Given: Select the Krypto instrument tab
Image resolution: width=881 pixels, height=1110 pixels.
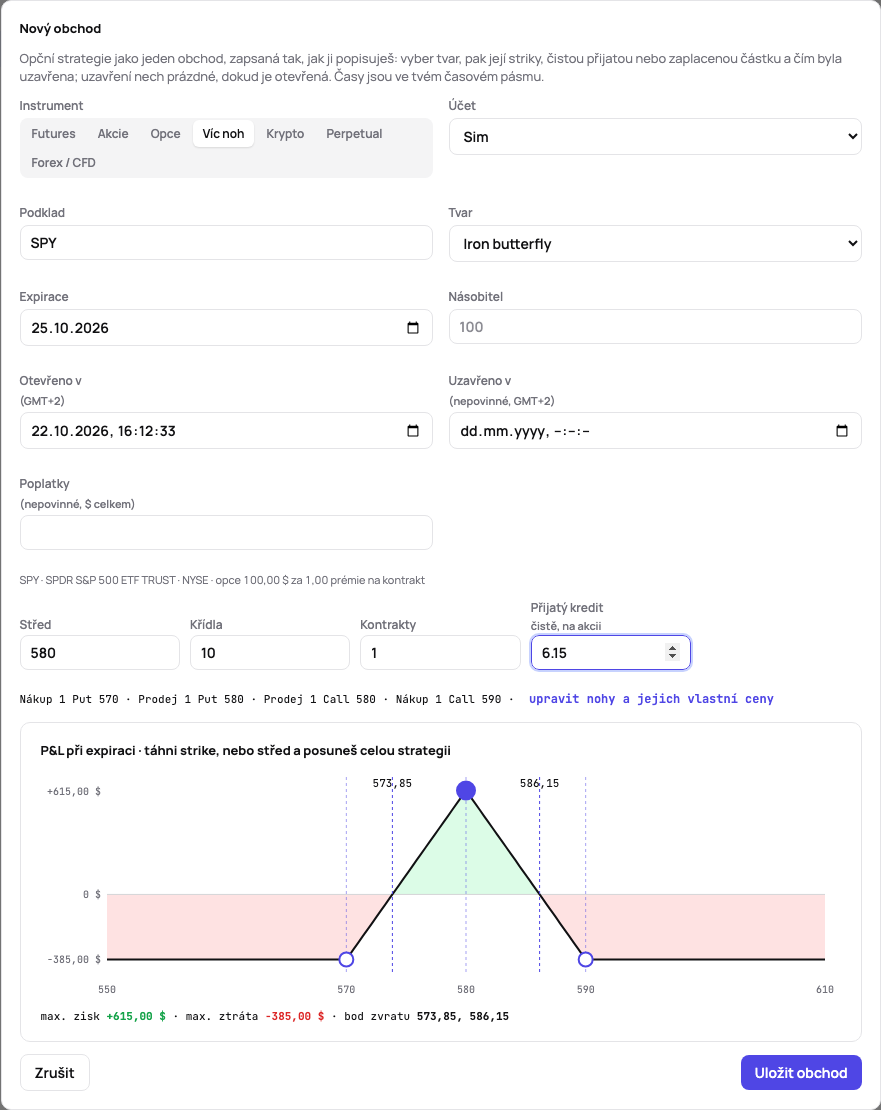Looking at the screenshot, I should pos(285,134).
